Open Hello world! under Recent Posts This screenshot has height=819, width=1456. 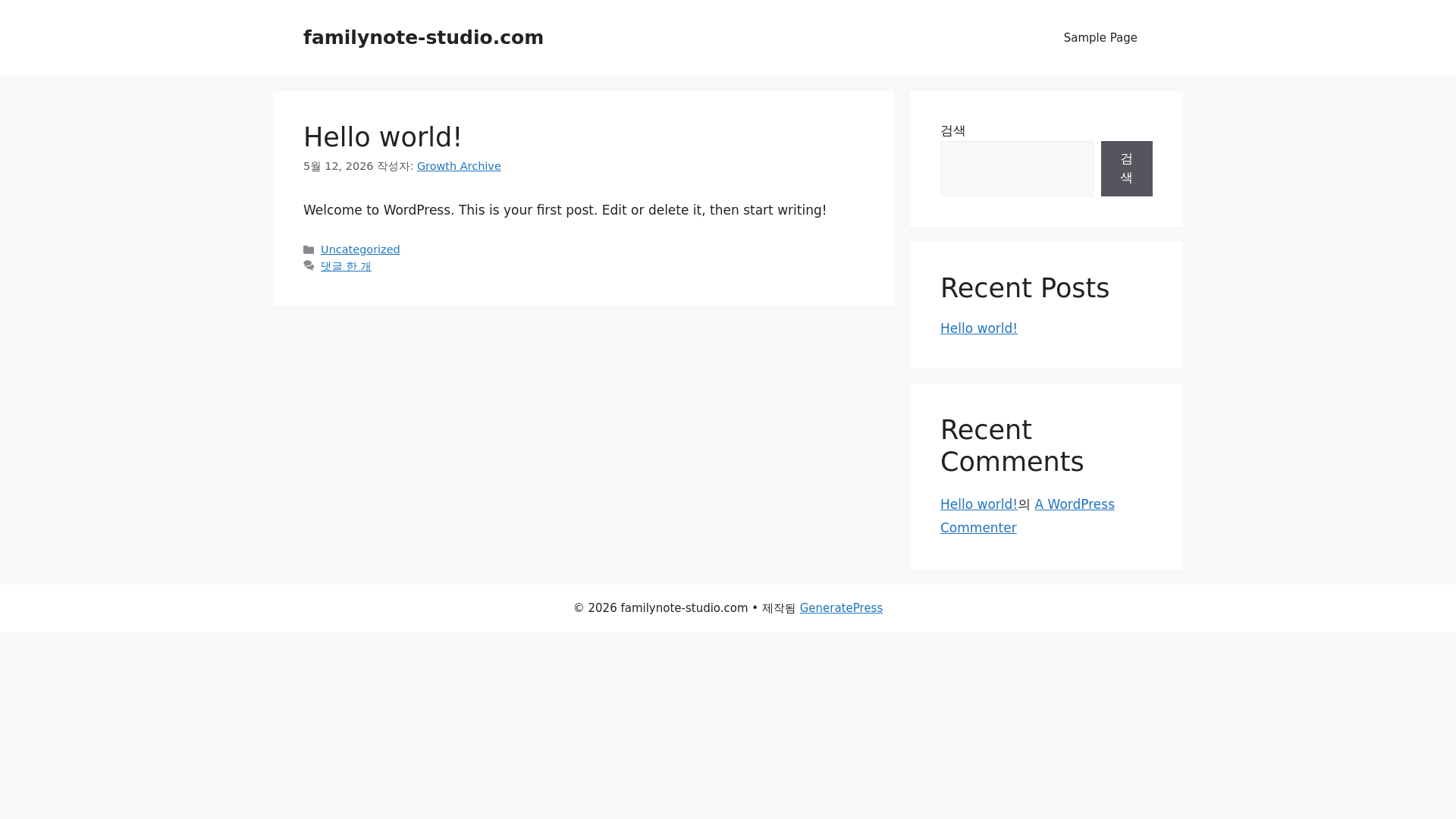(979, 328)
